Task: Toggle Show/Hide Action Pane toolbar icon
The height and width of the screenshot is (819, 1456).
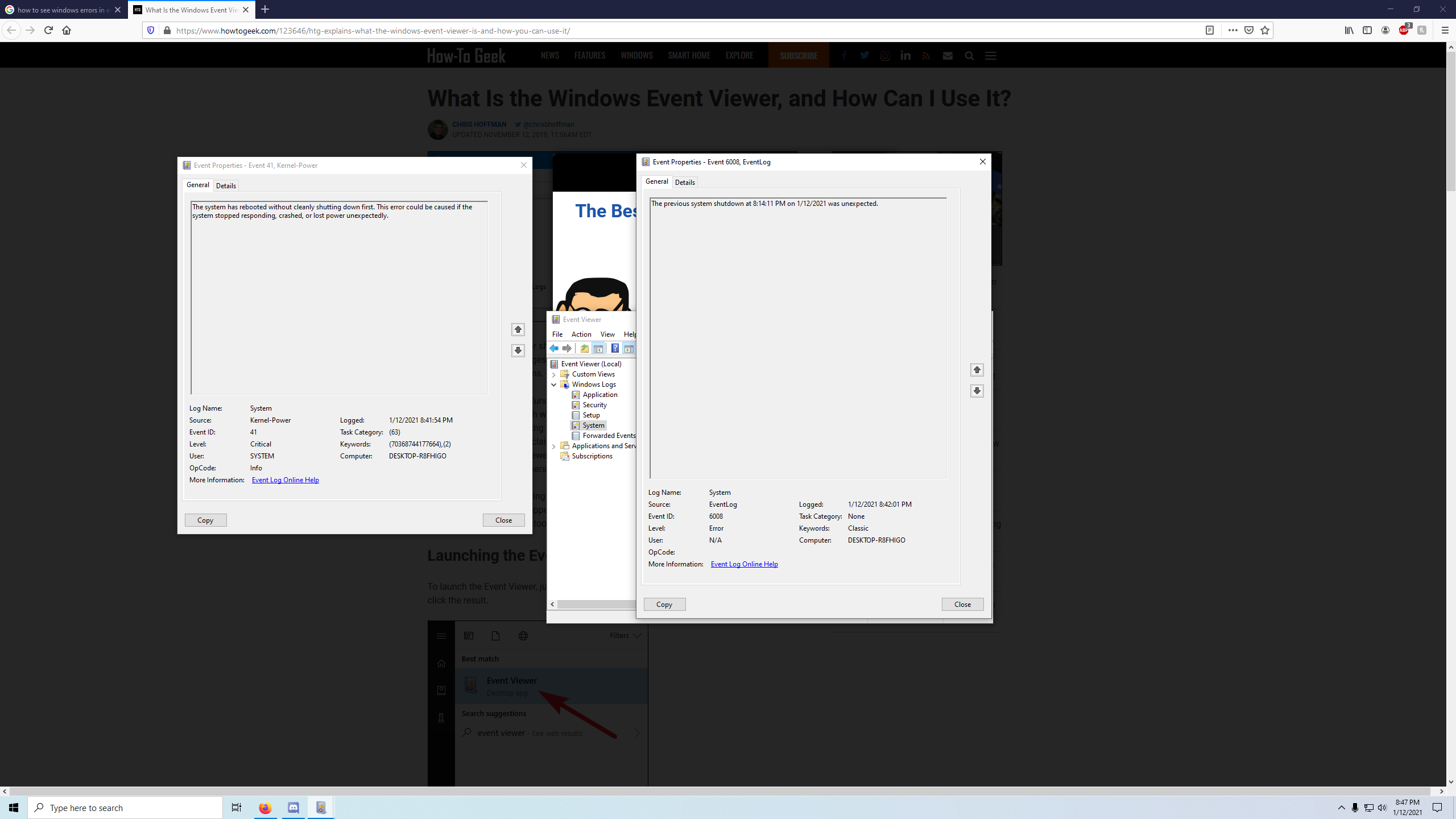Action: tap(628, 349)
